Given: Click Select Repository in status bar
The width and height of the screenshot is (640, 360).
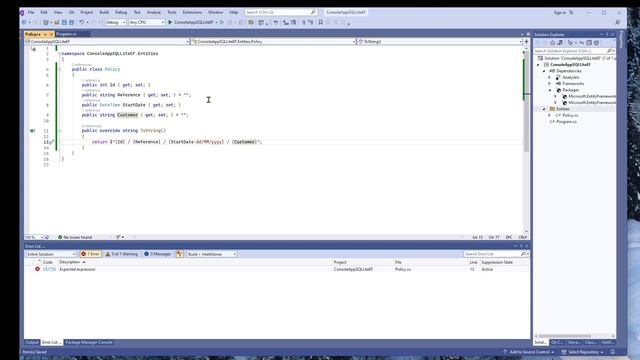Looking at the screenshot, I should [582, 352].
